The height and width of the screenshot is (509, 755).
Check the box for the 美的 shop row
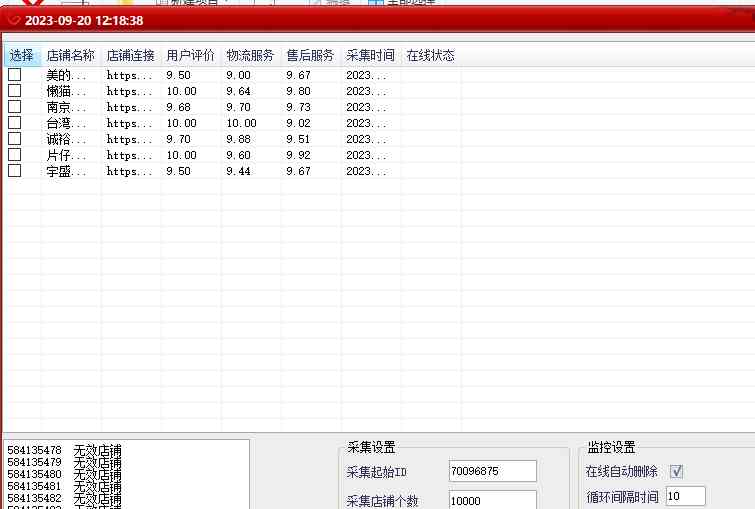[15, 75]
